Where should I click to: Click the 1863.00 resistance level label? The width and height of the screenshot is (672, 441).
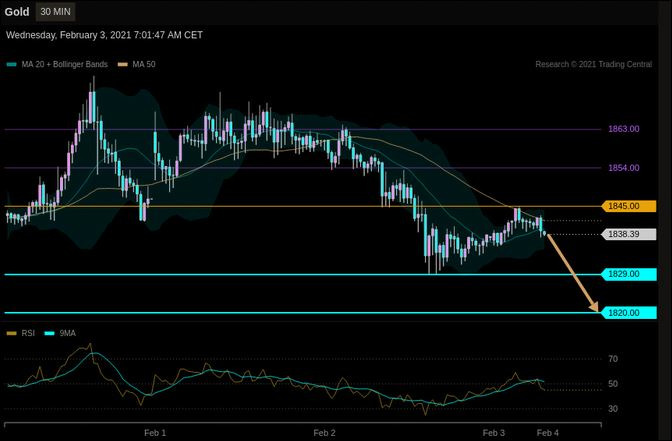624,129
